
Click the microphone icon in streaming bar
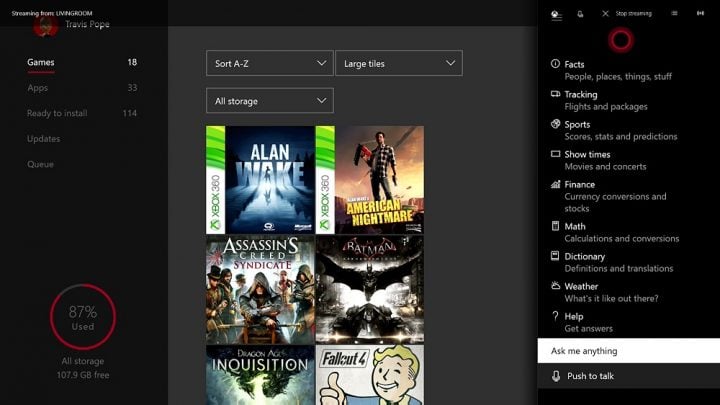point(580,14)
